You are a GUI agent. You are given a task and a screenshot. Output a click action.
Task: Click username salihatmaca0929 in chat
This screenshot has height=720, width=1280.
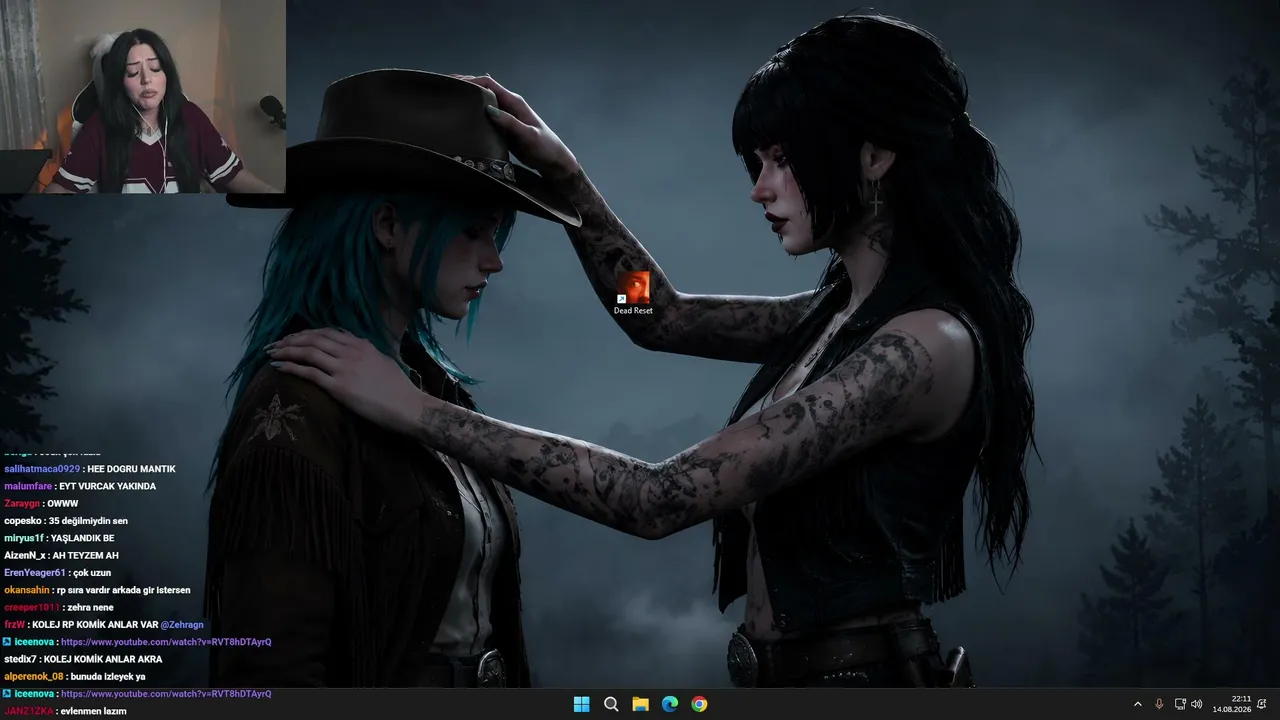pyautogui.click(x=42, y=469)
